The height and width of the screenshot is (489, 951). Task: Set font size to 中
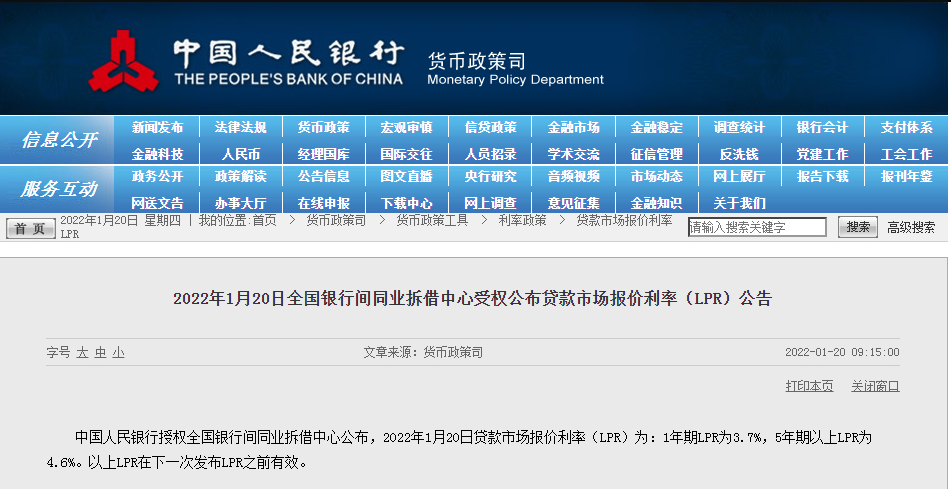(x=100, y=352)
